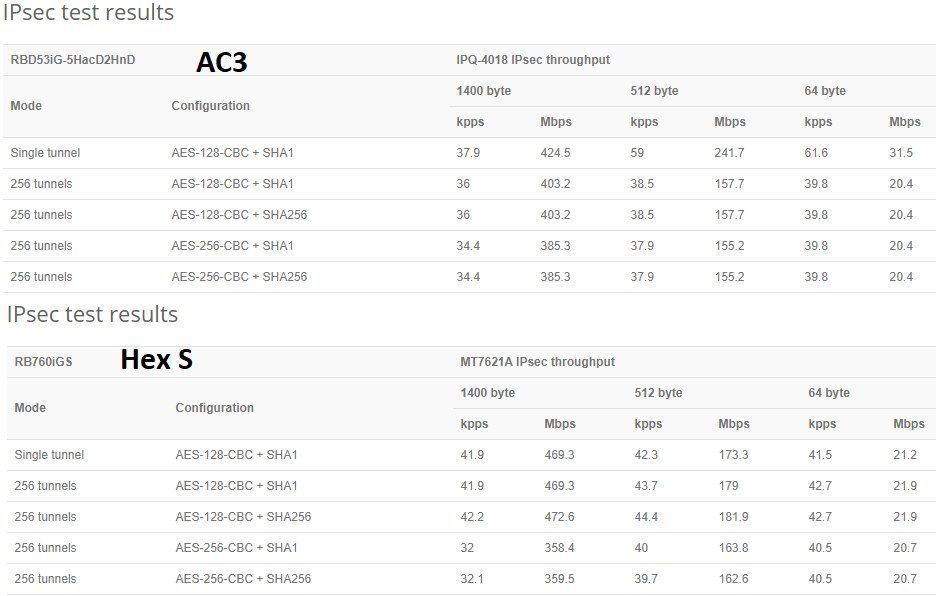Click AES-256-CBC + SHA256 in the RB760iGS table
The height and width of the screenshot is (596, 936).
click(243, 579)
